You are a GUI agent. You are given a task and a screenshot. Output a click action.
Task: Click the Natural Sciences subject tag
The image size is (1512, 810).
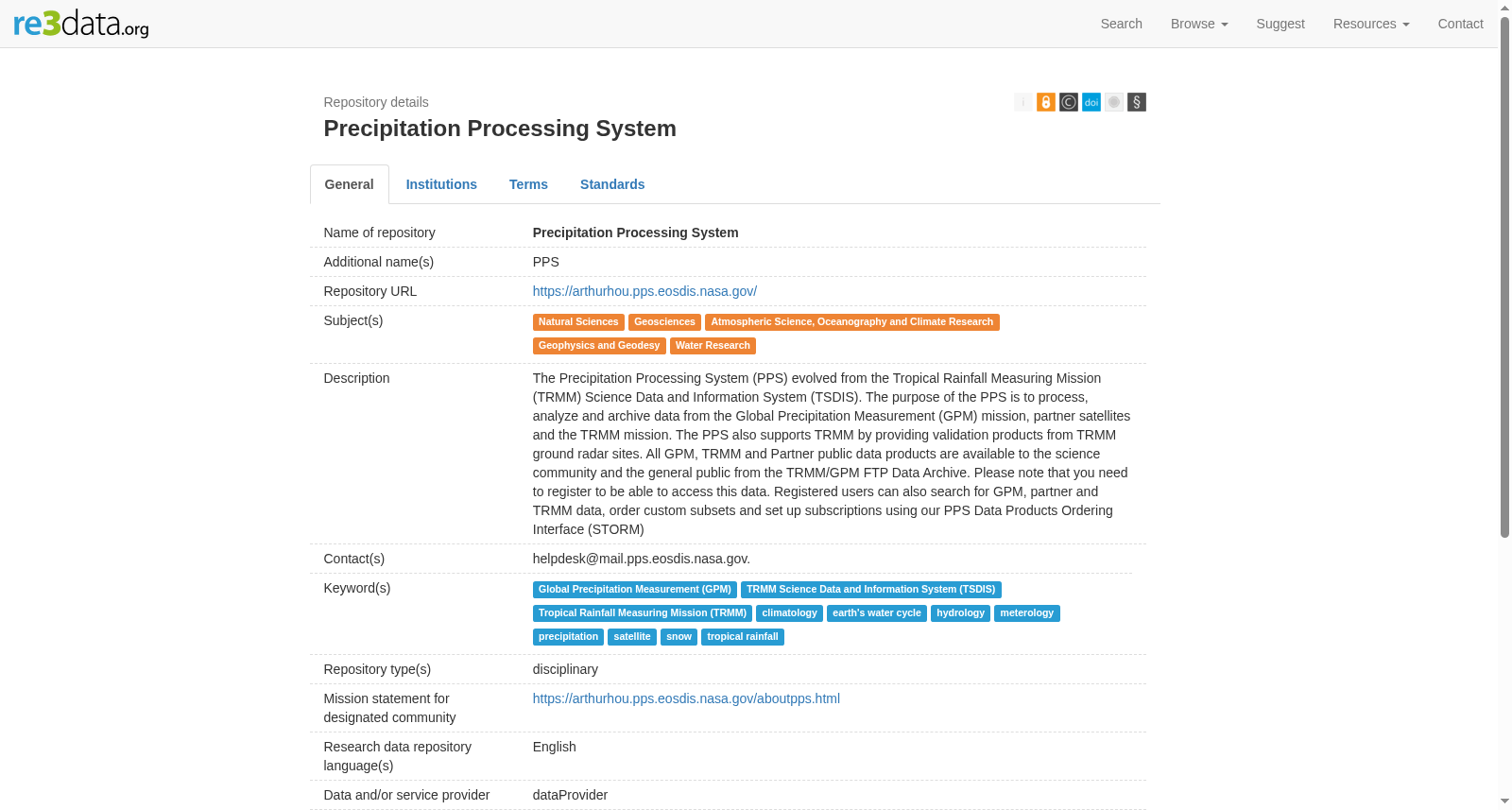578,322
